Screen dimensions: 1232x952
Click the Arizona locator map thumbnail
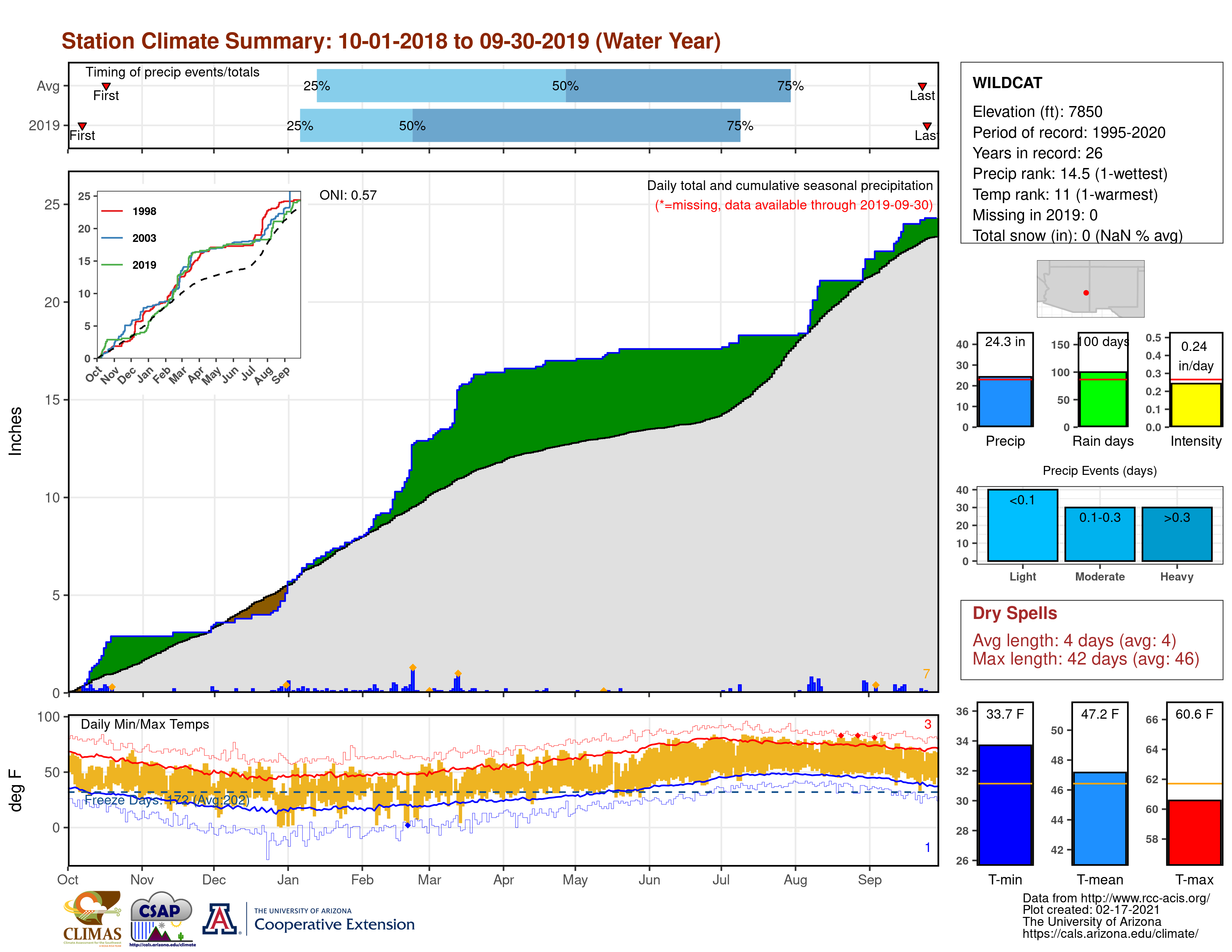[x=1091, y=288]
